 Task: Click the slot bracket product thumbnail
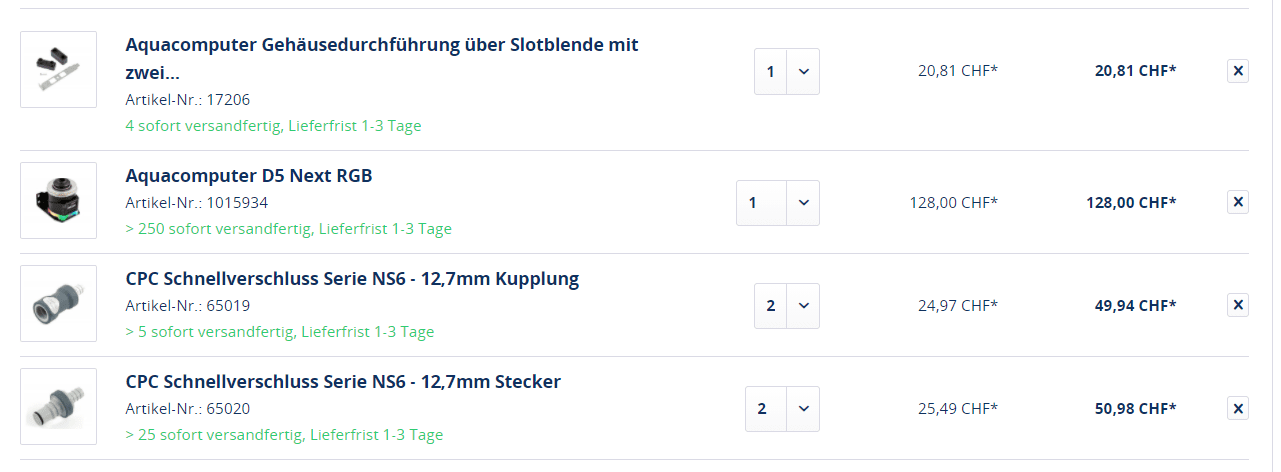point(58,70)
